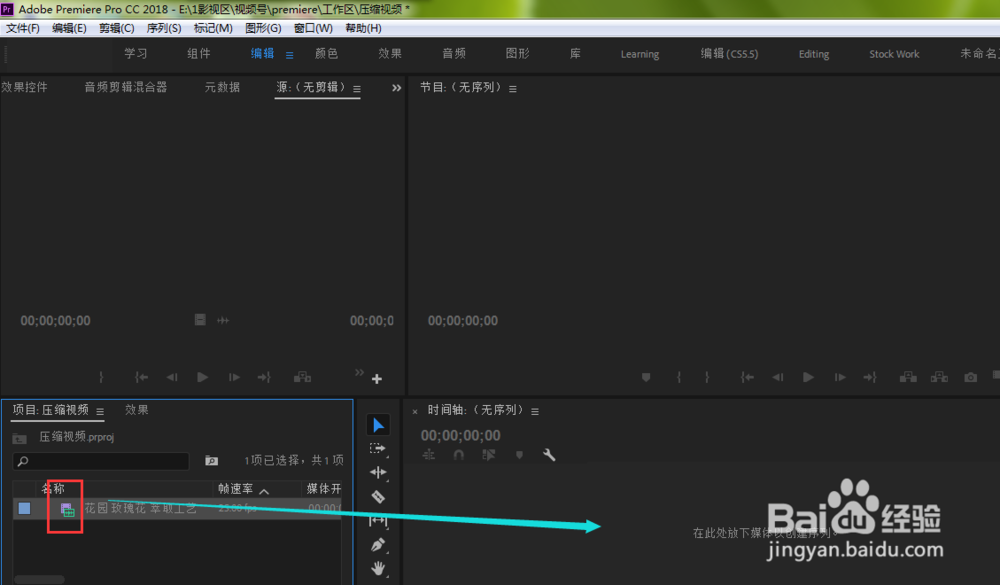Open the Source panel hamburger menu

357,89
